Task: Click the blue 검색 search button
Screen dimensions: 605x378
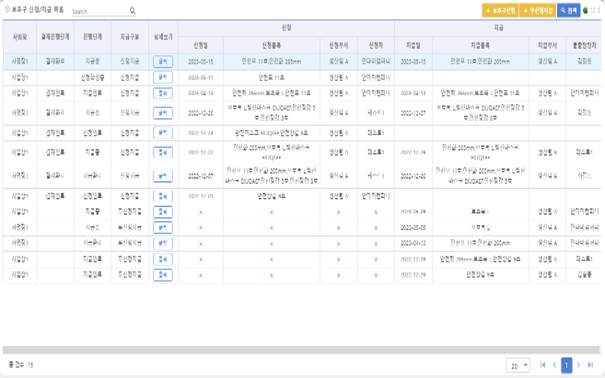Action: click(568, 10)
